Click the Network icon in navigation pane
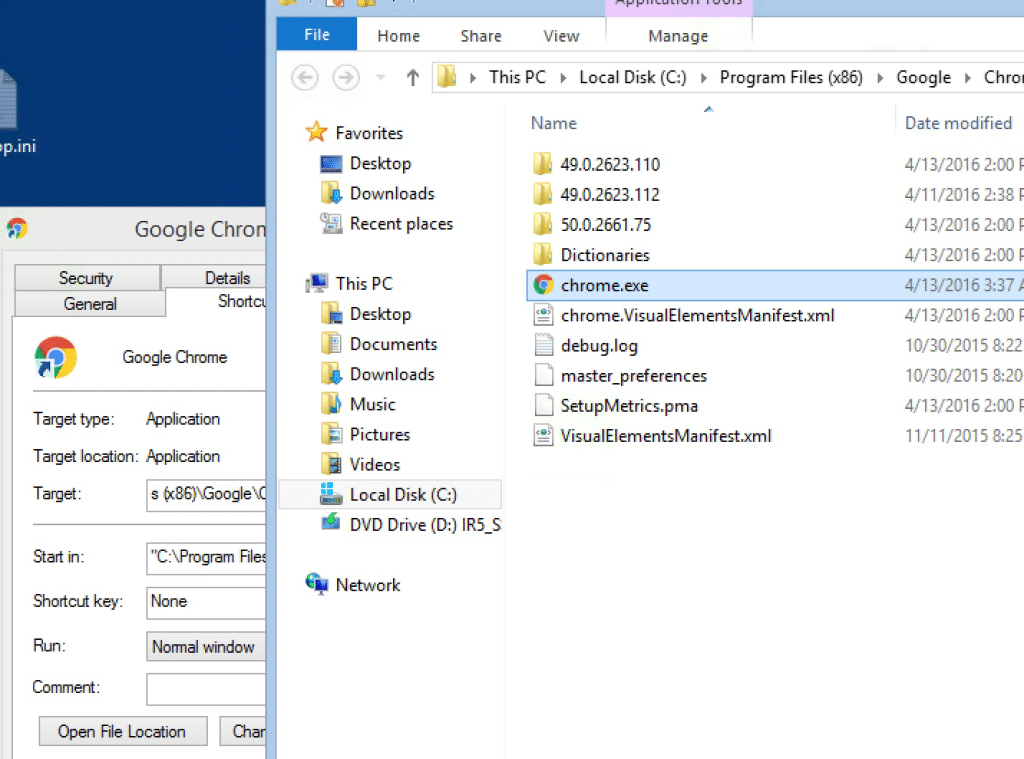This screenshot has width=1024, height=759. click(x=317, y=583)
